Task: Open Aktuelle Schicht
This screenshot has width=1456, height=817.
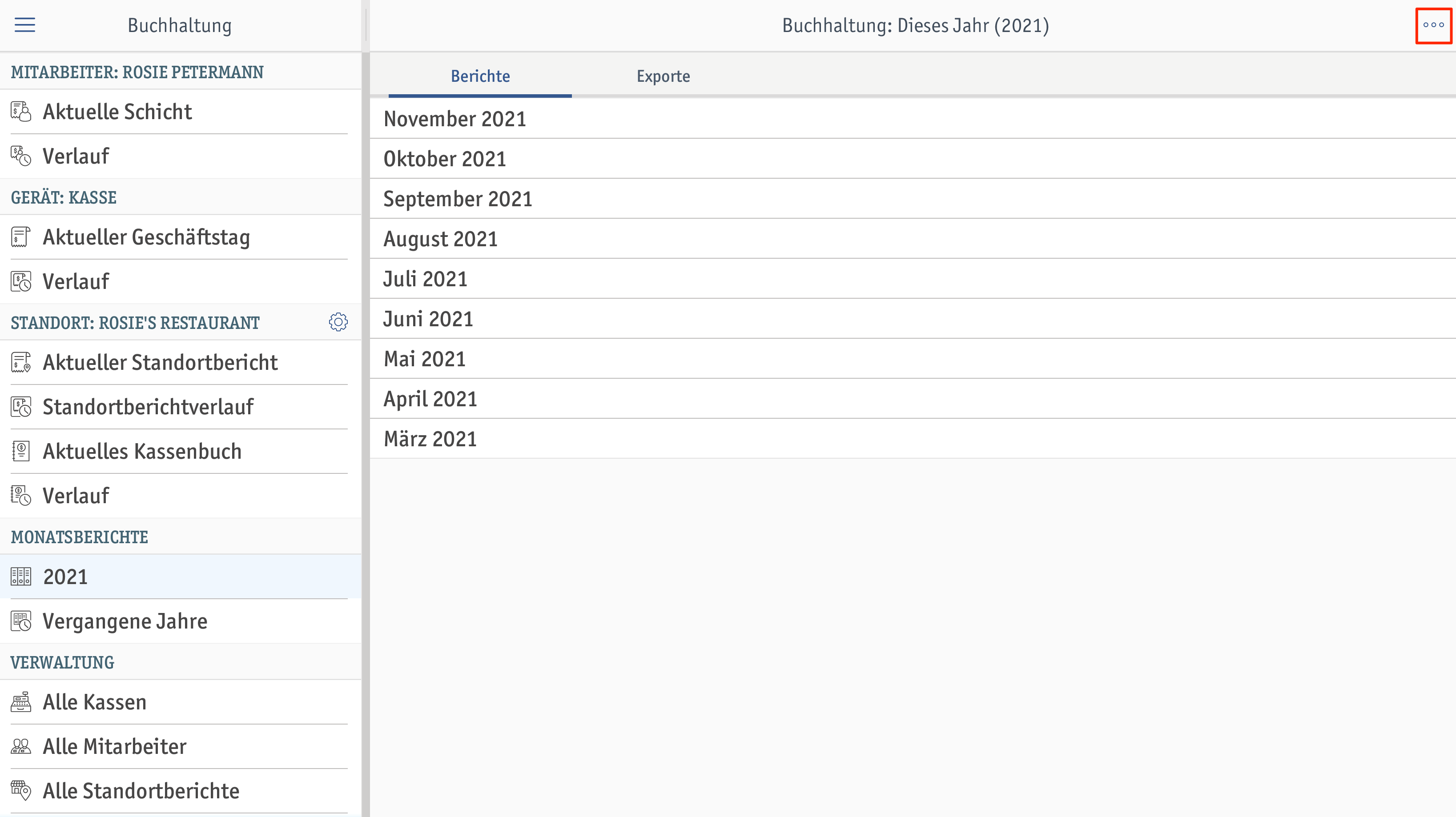Action: [180, 112]
